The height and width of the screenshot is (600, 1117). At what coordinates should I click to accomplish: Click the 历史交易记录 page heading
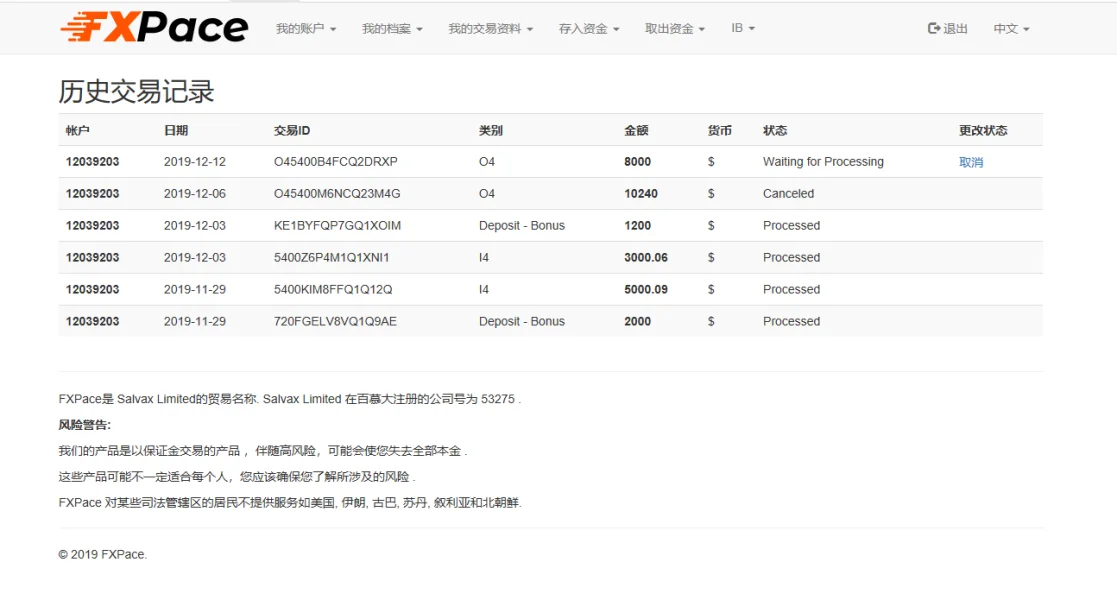pyautogui.click(x=136, y=92)
